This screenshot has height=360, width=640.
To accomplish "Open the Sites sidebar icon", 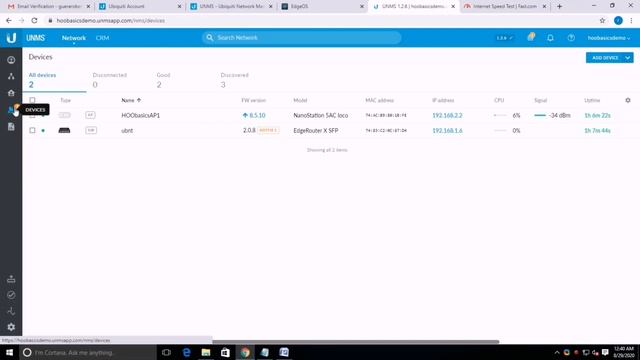I will click(x=11, y=93).
